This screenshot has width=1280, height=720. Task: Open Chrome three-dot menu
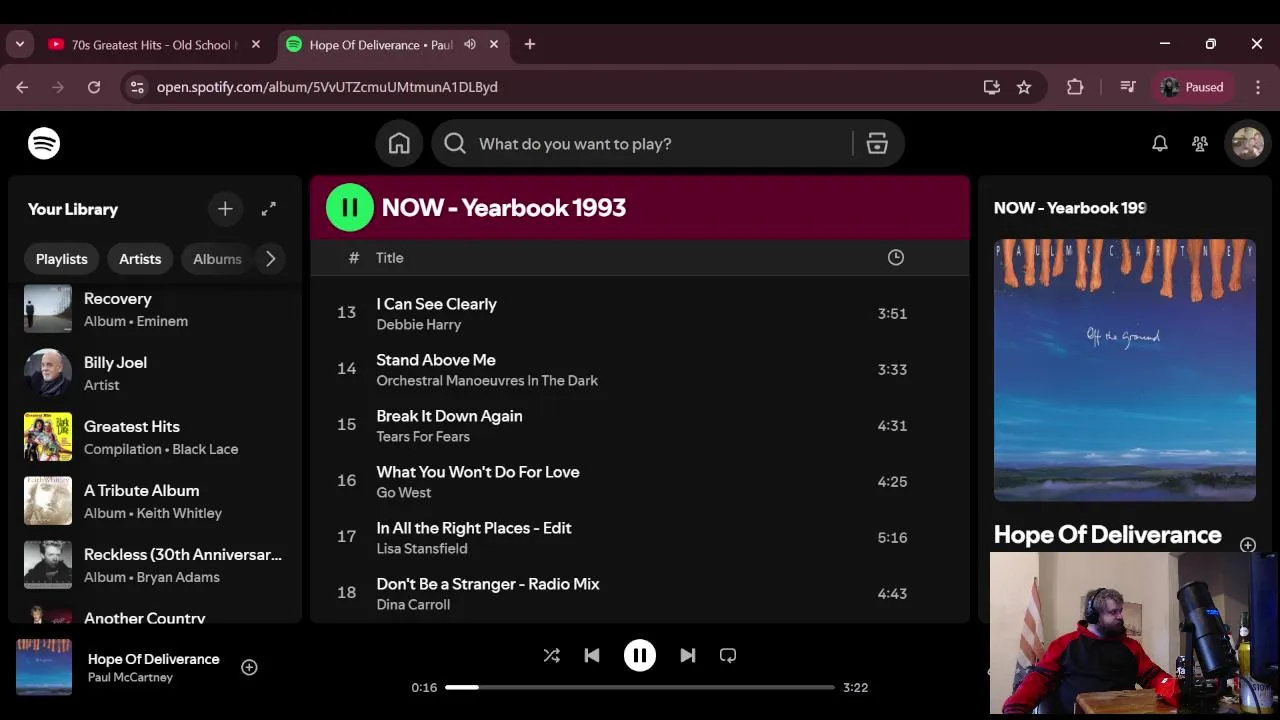(x=1258, y=87)
